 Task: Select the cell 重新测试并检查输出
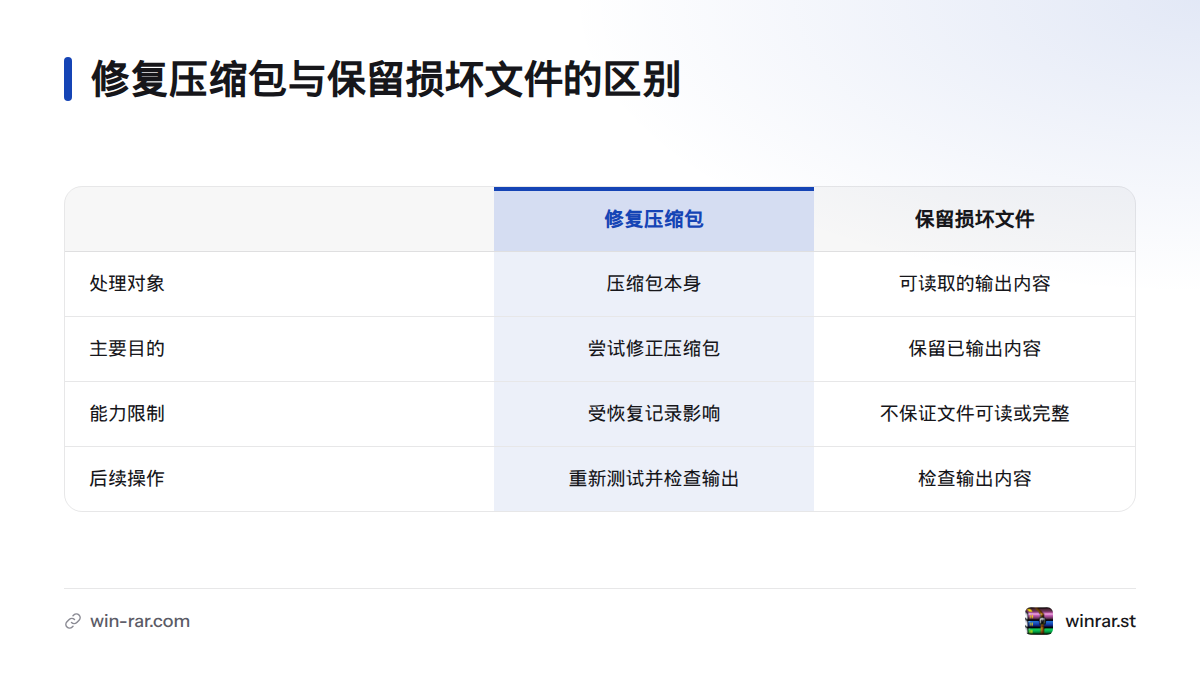pos(654,479)
